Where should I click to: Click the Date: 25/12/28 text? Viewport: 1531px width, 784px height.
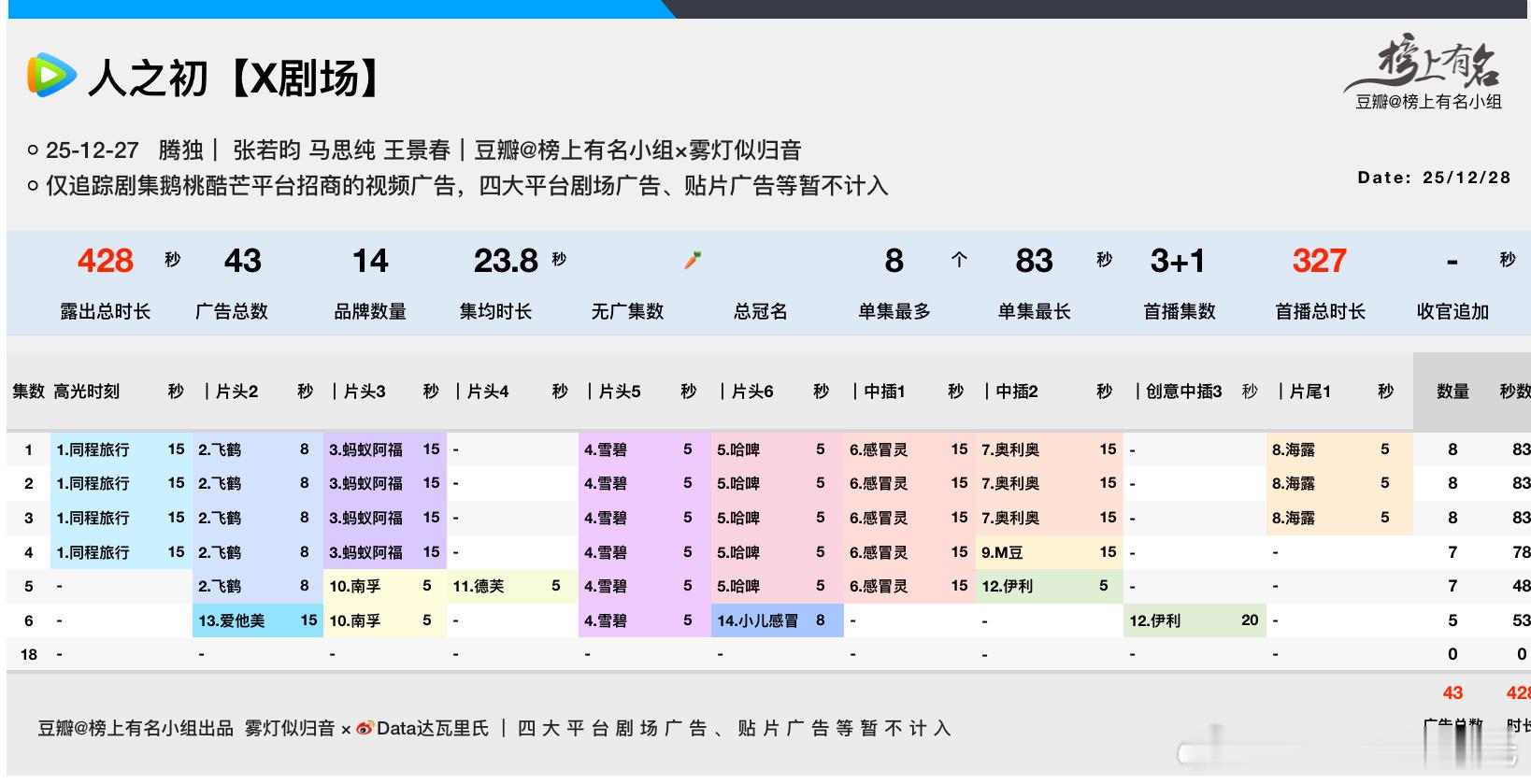1434,178
